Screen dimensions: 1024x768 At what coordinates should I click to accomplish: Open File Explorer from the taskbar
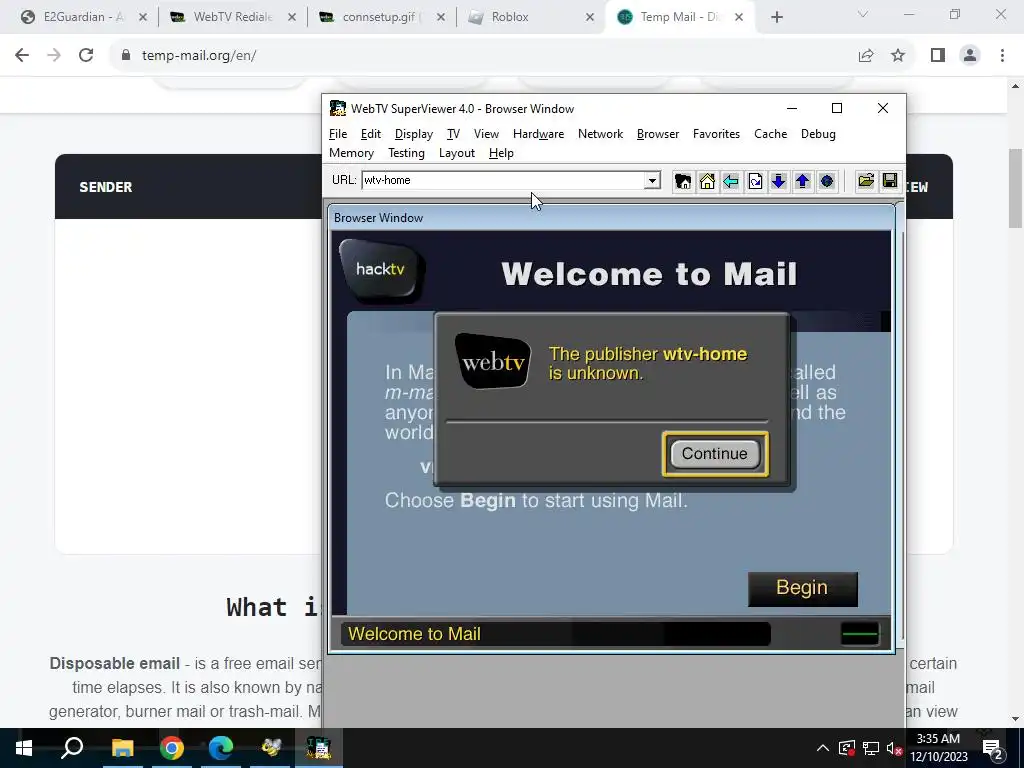click(122, 748)
